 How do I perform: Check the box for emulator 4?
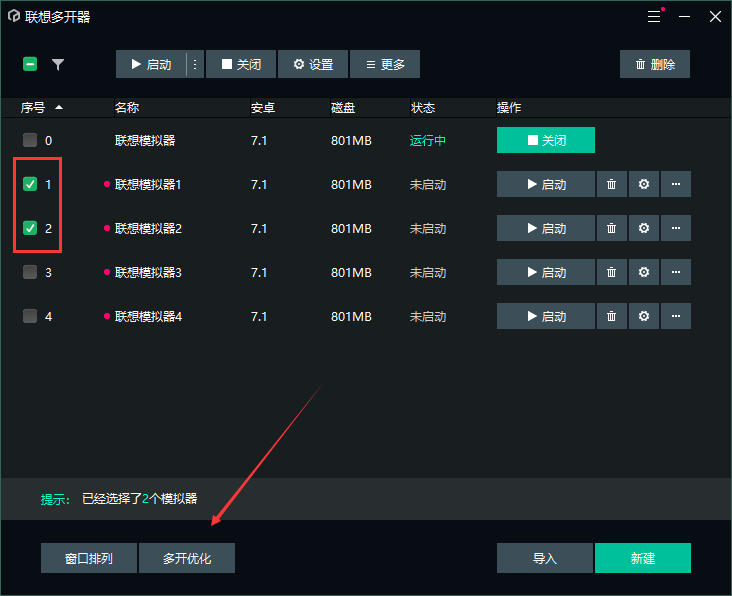pos(30,316)
